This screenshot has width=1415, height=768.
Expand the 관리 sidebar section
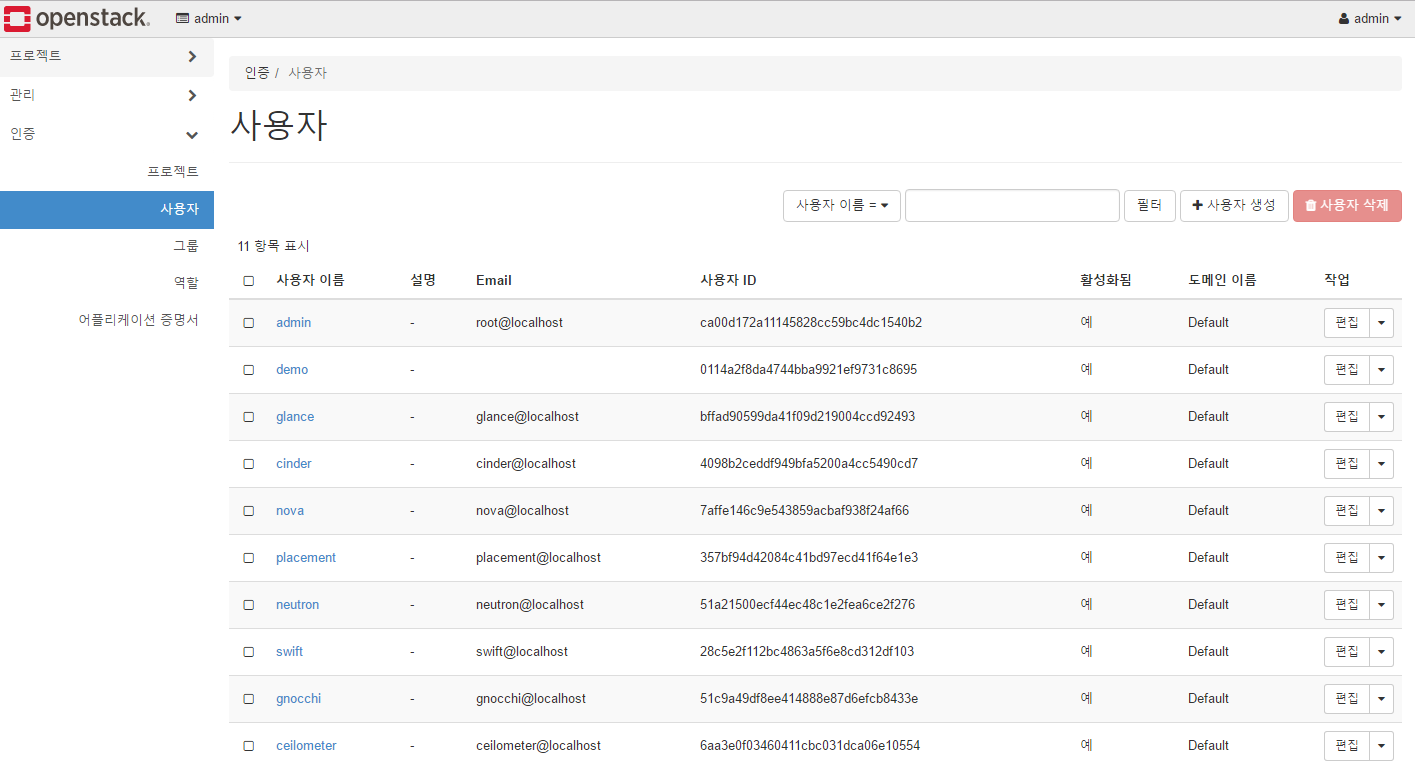[106, 95]
